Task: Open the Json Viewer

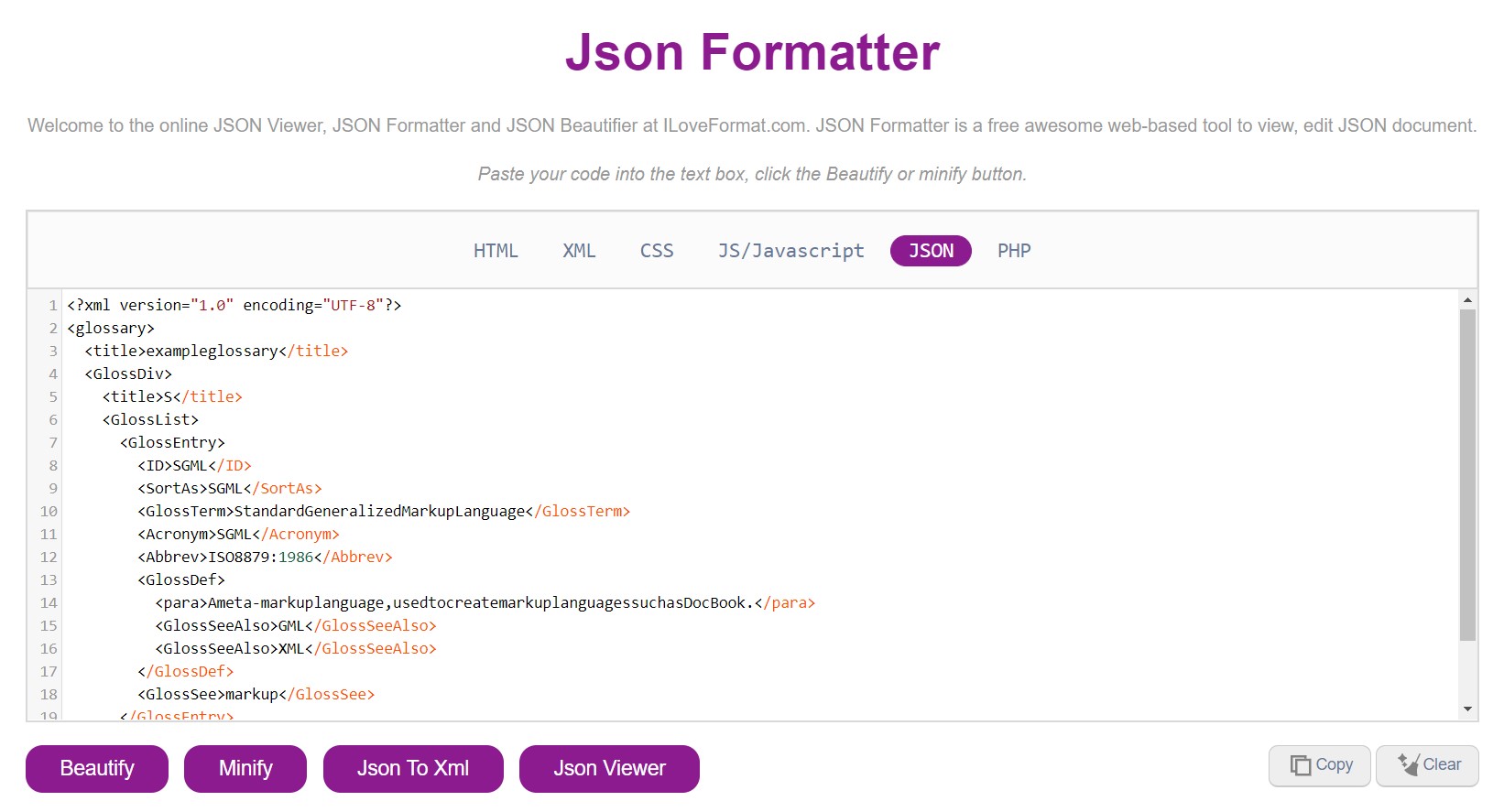Action: tap(608, 768)
